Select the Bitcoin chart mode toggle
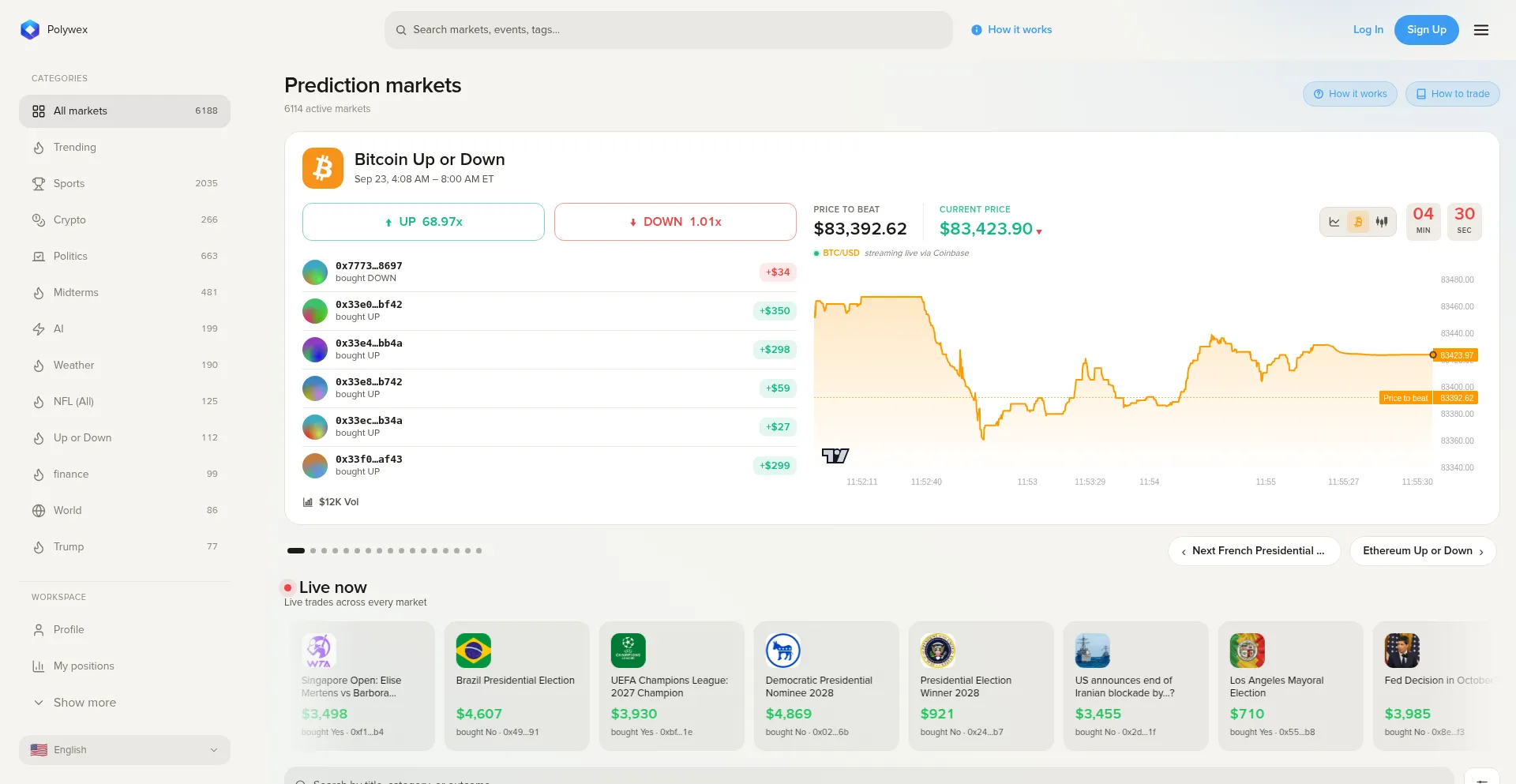The image size is (1516, 784). click(1358, 222)
